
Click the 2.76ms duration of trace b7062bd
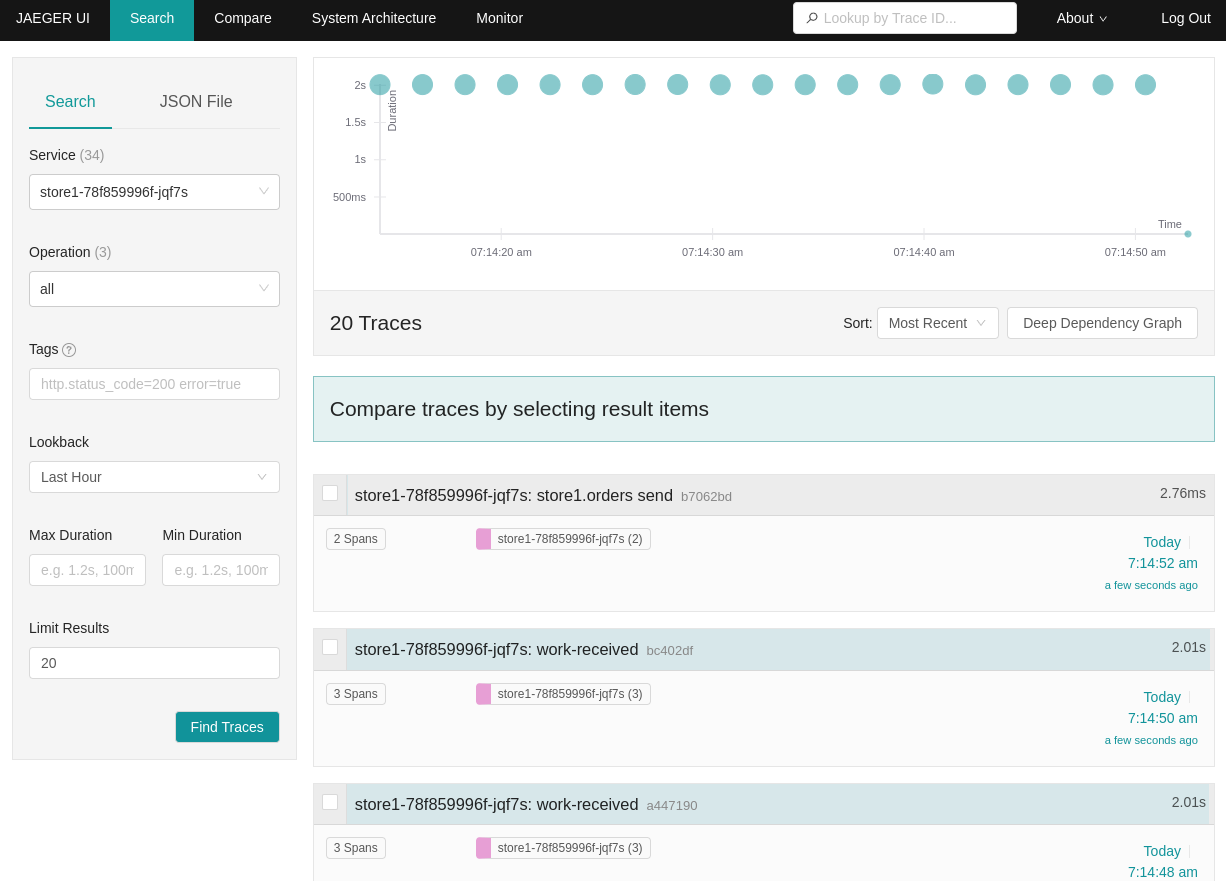(1183, 493)
